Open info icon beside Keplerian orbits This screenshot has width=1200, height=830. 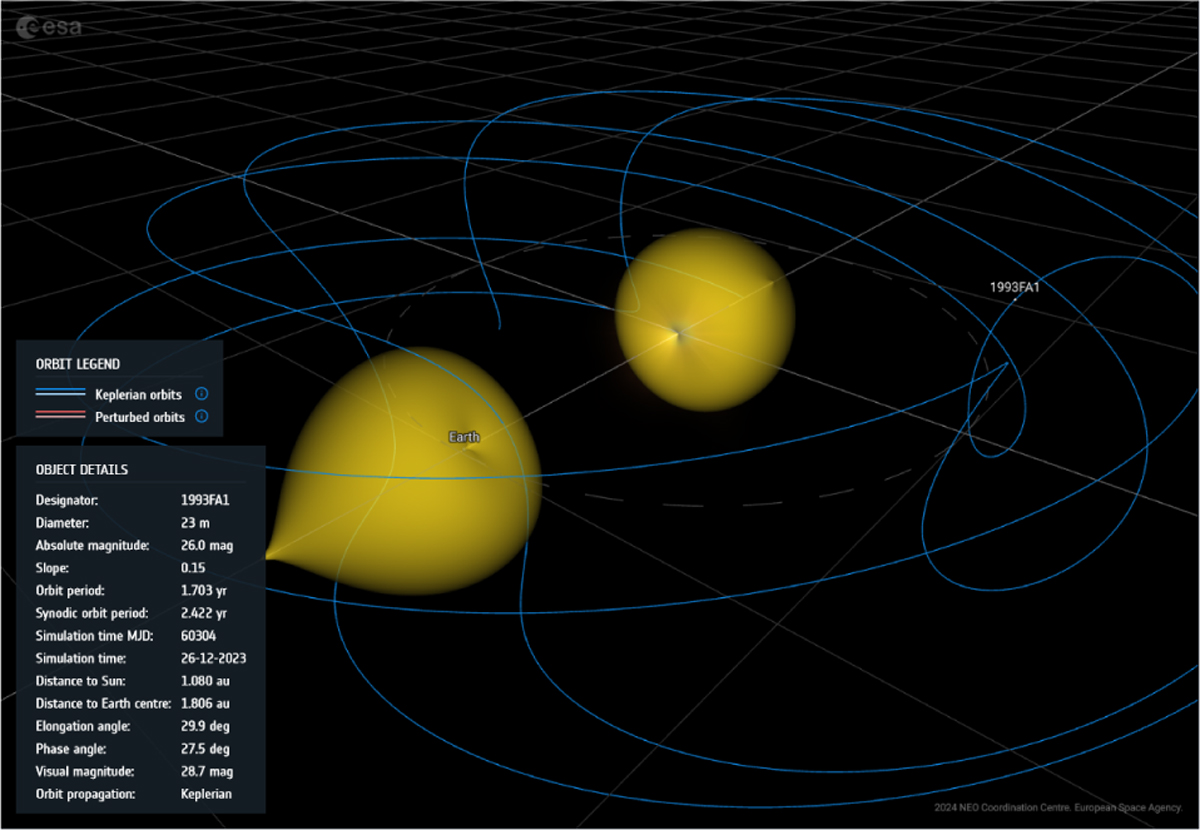point(201,394)
